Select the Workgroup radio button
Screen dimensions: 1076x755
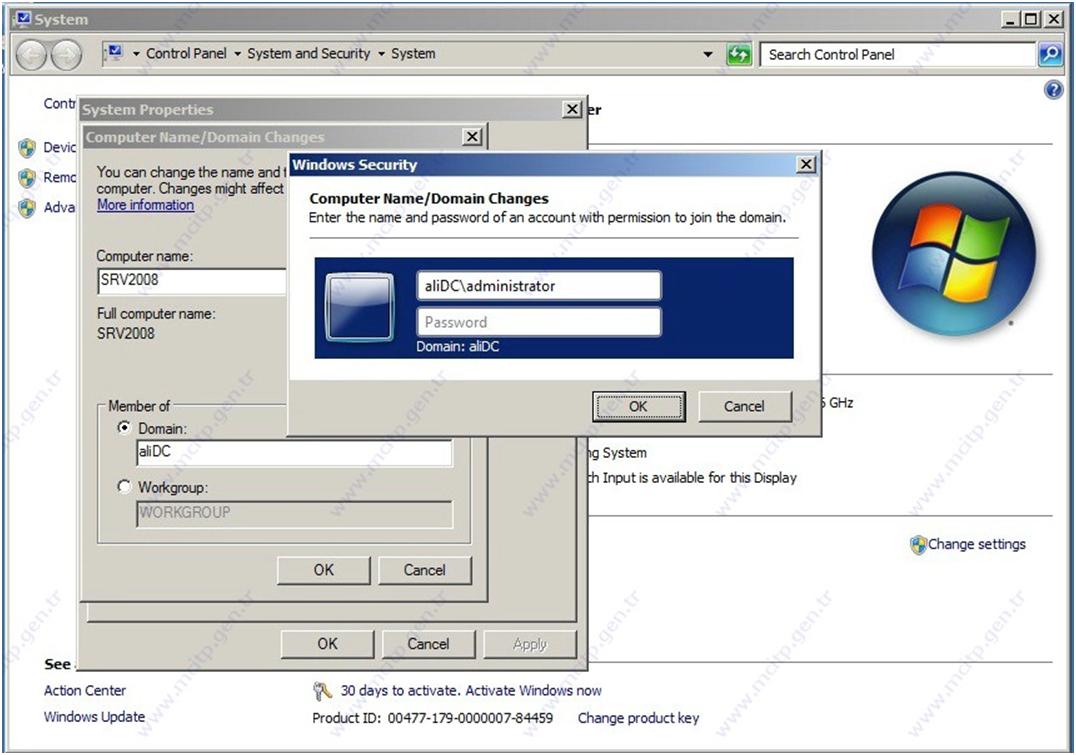point(124,487)
